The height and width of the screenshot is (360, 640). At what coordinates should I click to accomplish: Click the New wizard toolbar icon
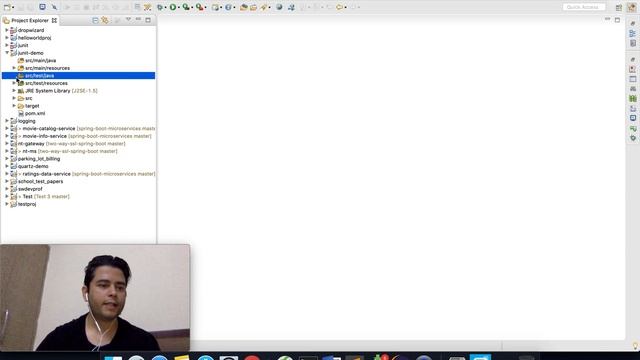point(7,7)
